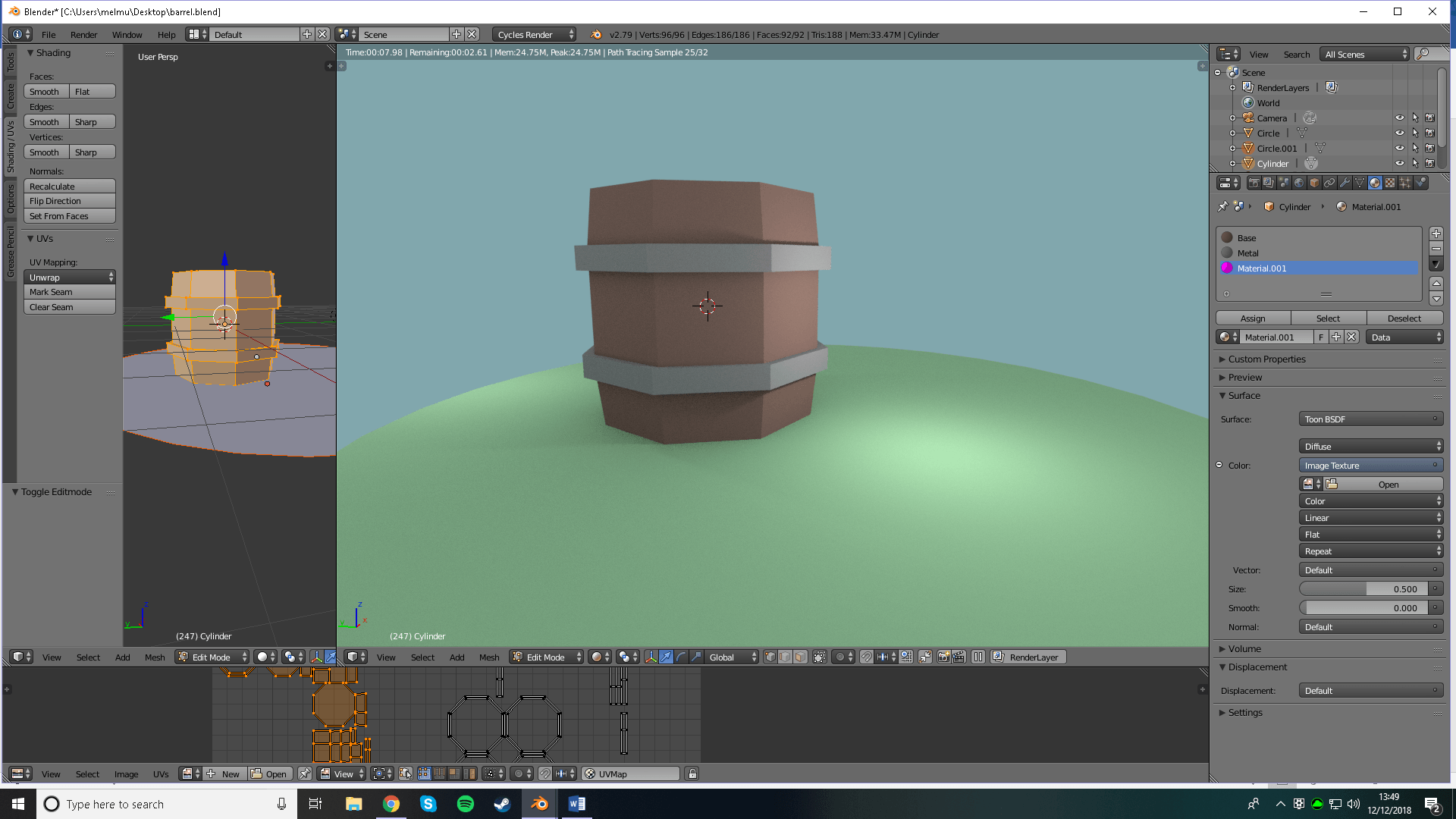Render an OpenGL image of the viewport
This screenshot has width=1456, height=819.
[x=943, y=657]
